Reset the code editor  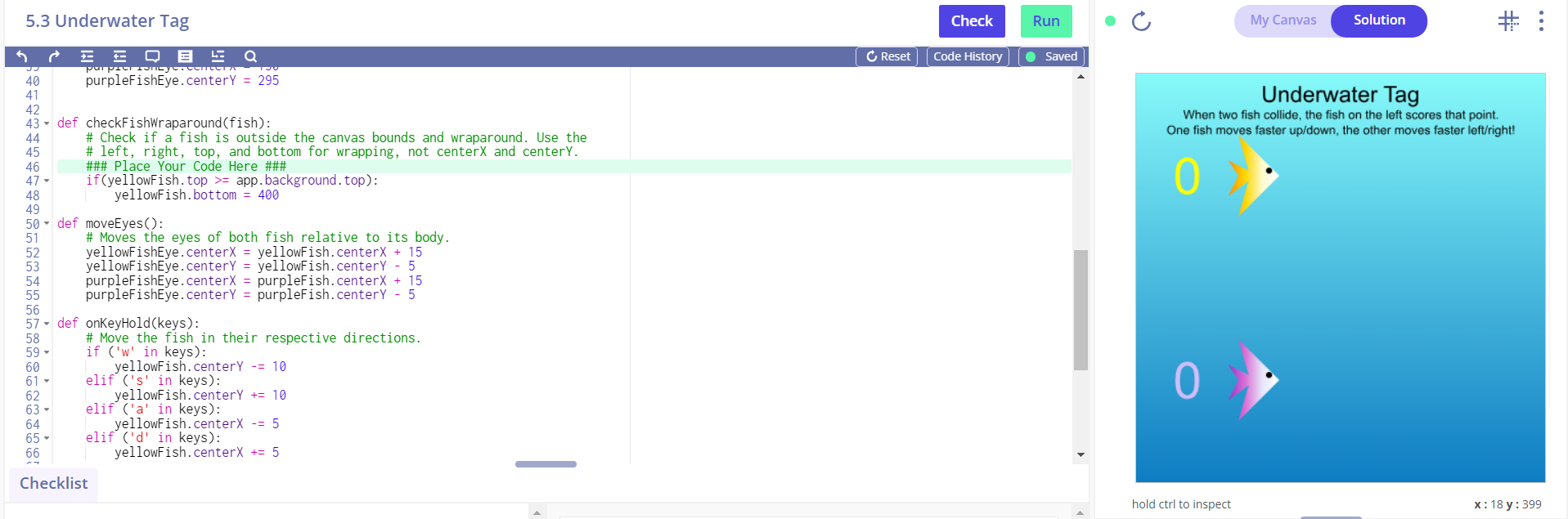coord(887,56)
